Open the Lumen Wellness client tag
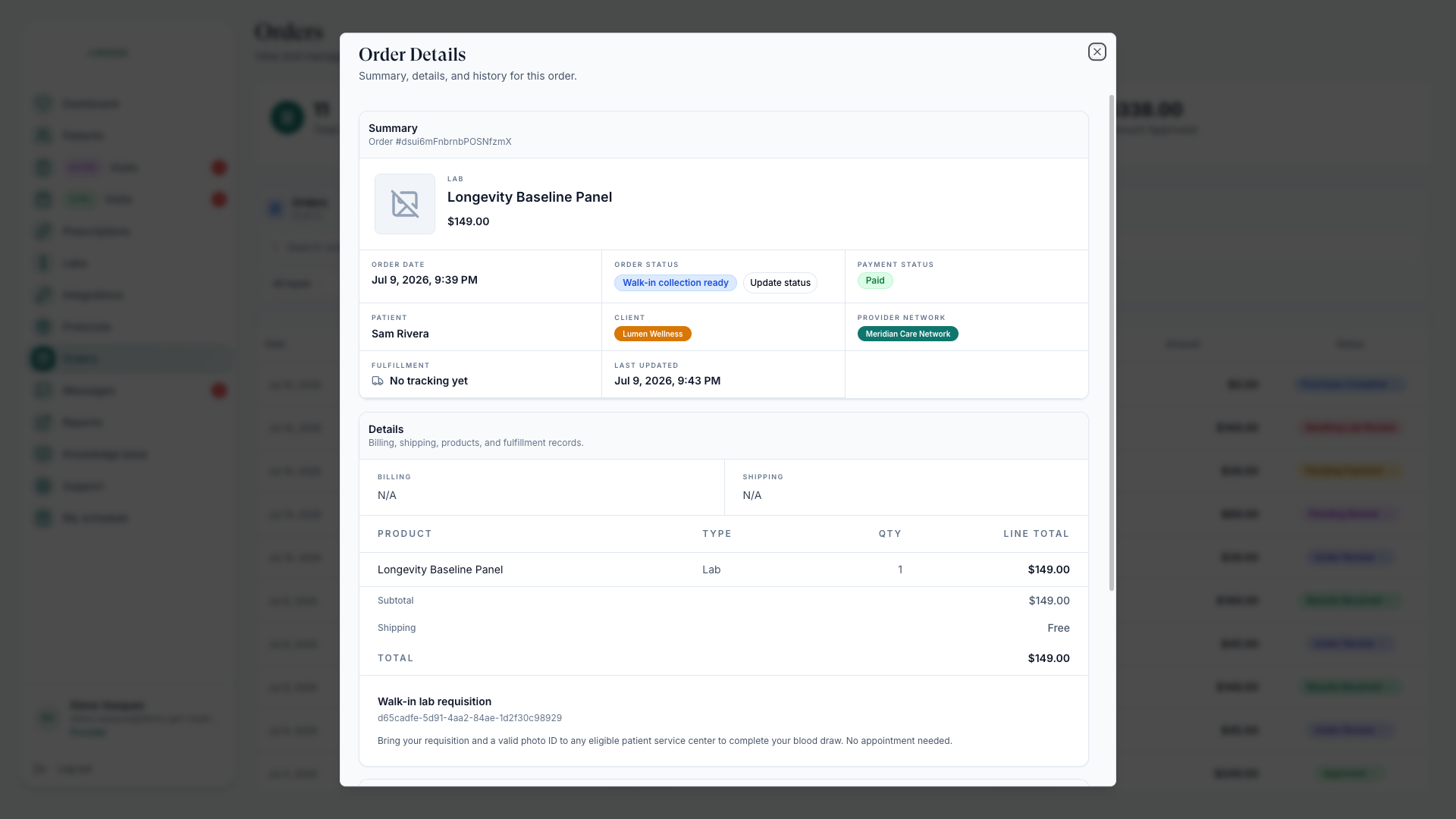 click(652, 334)
